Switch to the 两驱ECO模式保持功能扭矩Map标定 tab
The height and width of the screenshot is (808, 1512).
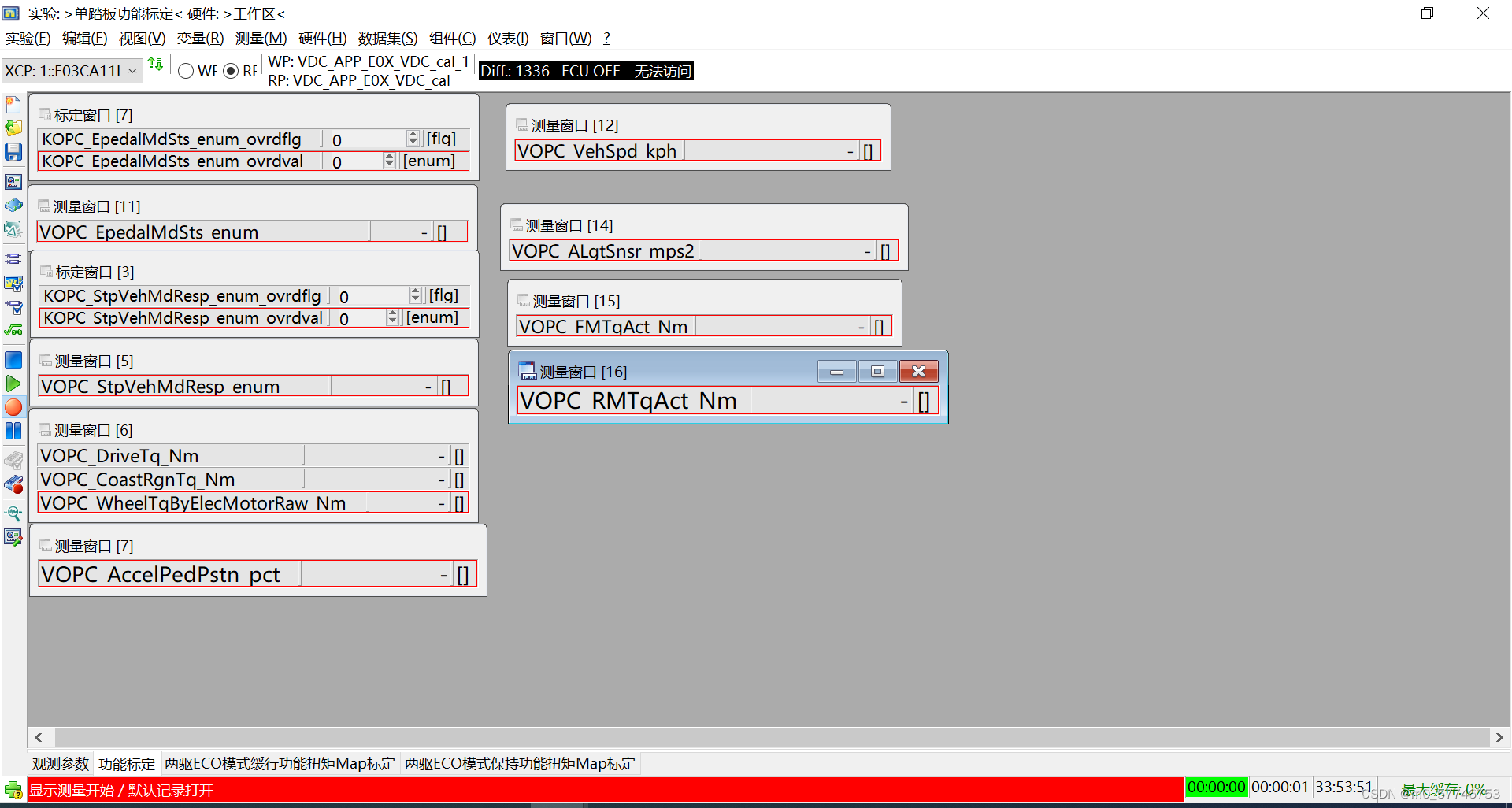pyautogui.click(x=520, y=764)
